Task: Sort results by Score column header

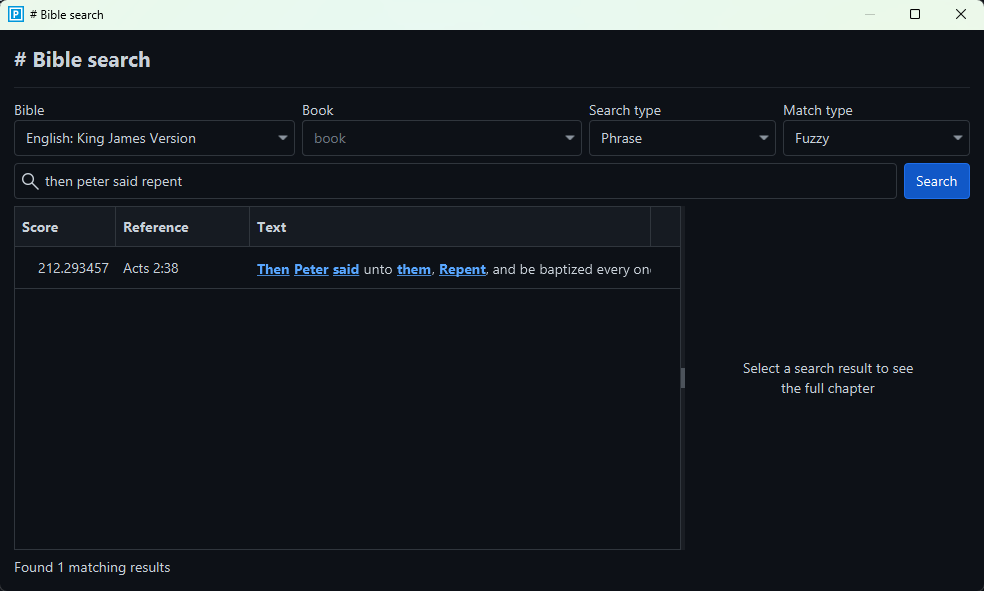Action: click(x=40, y=227)
